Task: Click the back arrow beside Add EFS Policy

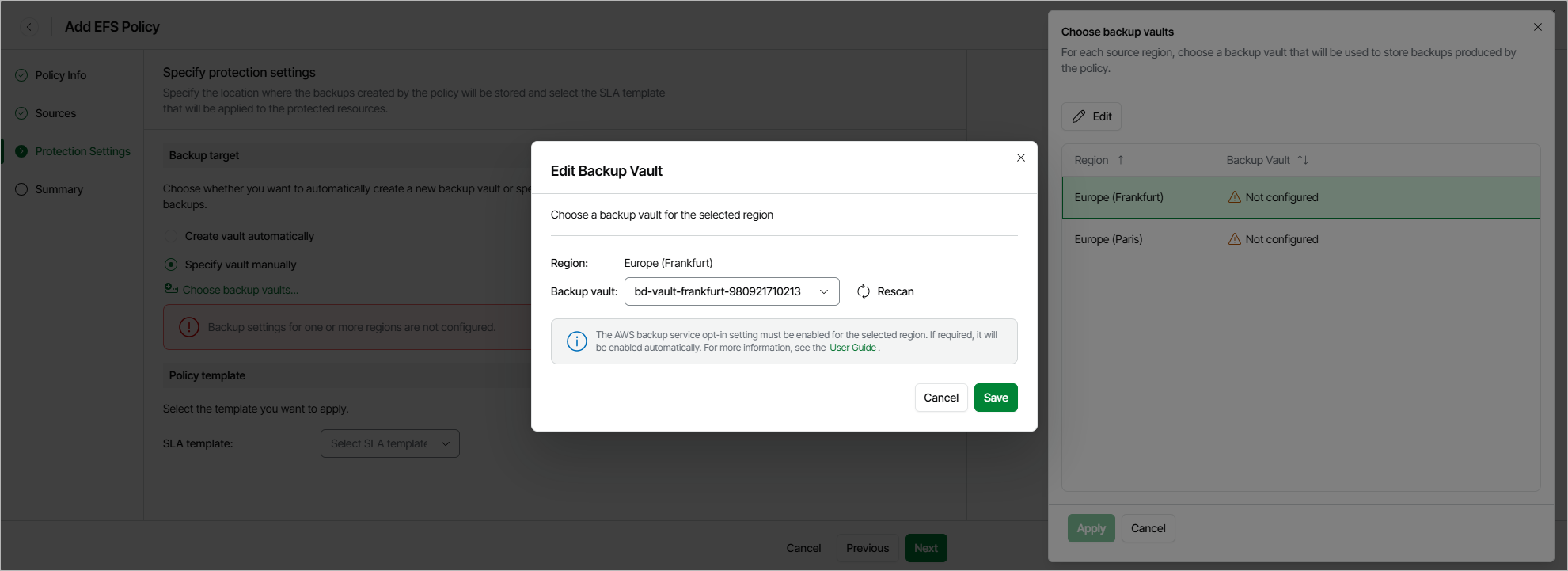Action: point(29,27)
